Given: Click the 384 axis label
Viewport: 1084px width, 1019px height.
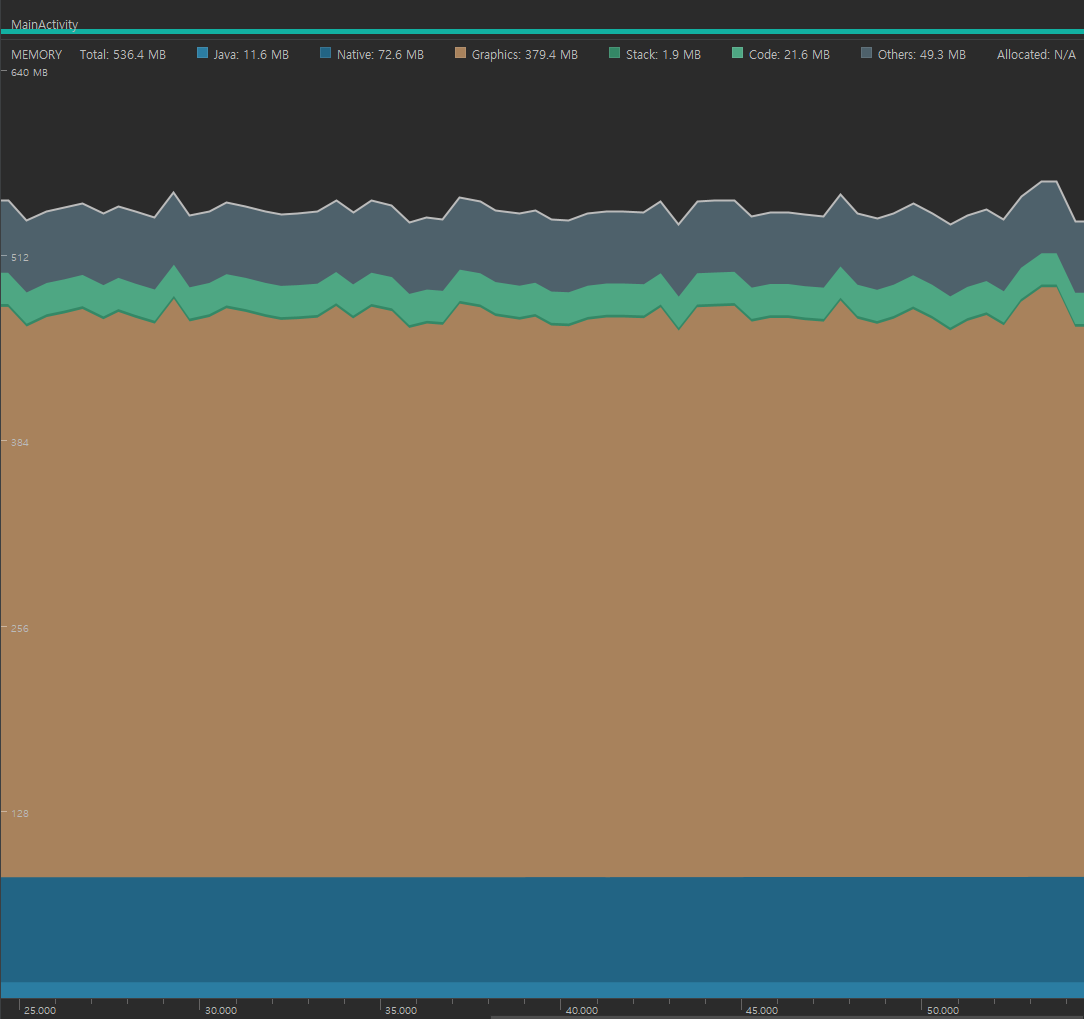Looking at the screenshot, I should click(20, 442).
